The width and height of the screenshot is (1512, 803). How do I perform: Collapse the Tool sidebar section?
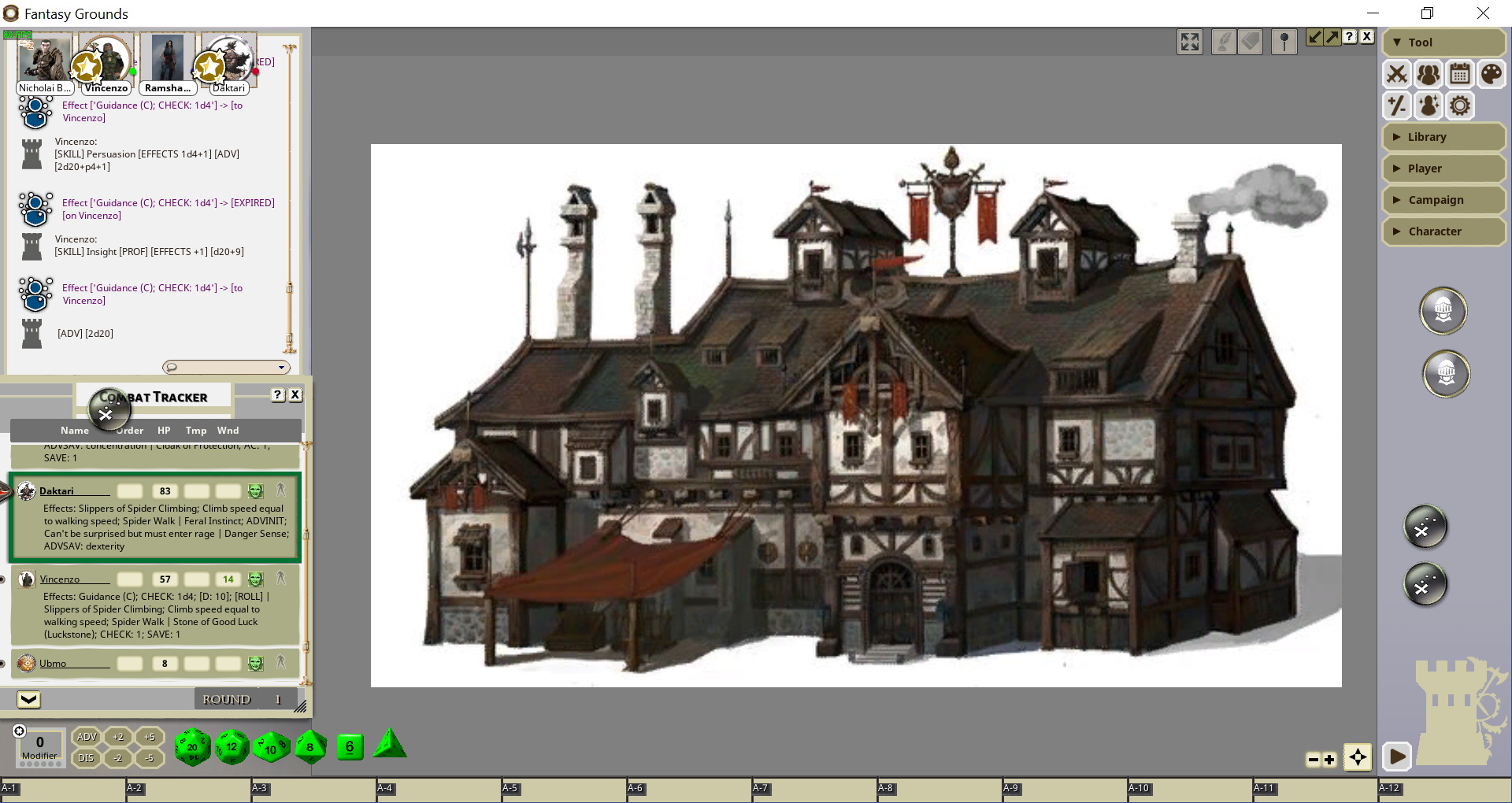1444,43
